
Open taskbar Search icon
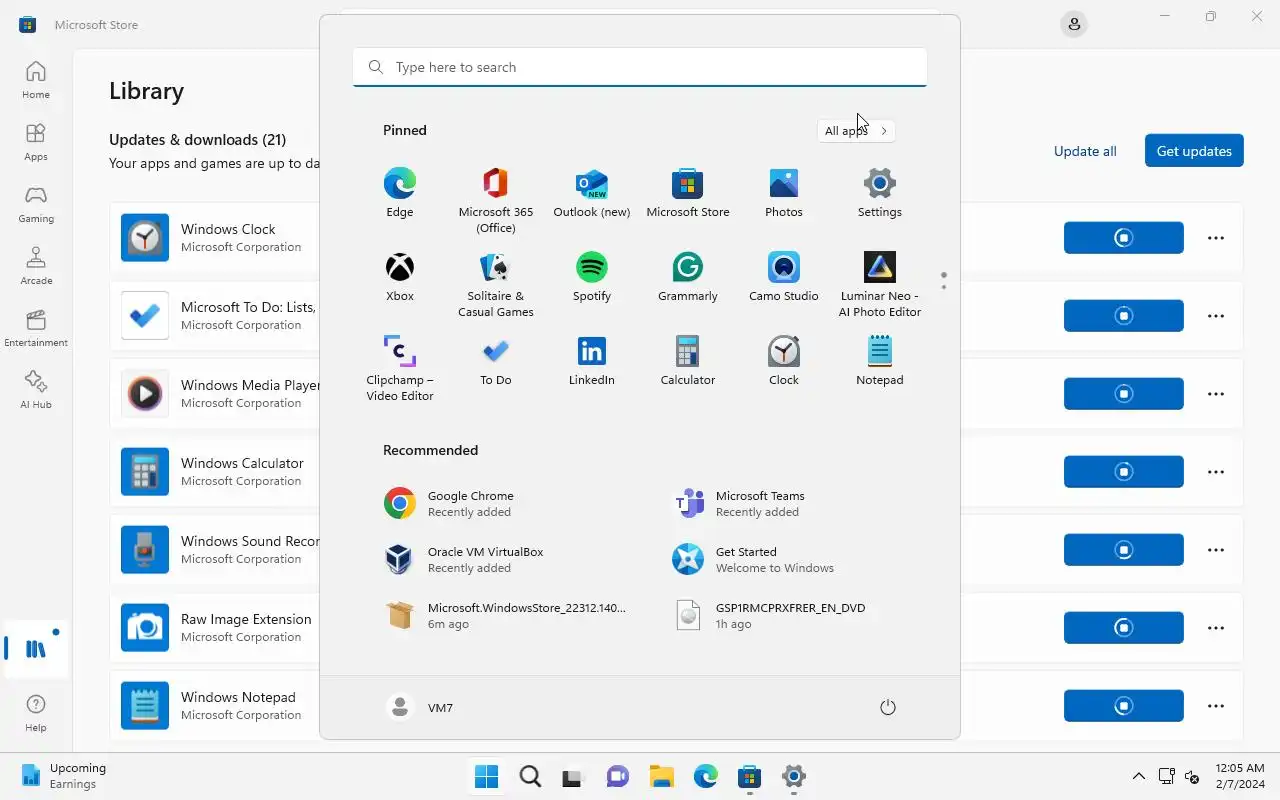(x=530, y=776)
